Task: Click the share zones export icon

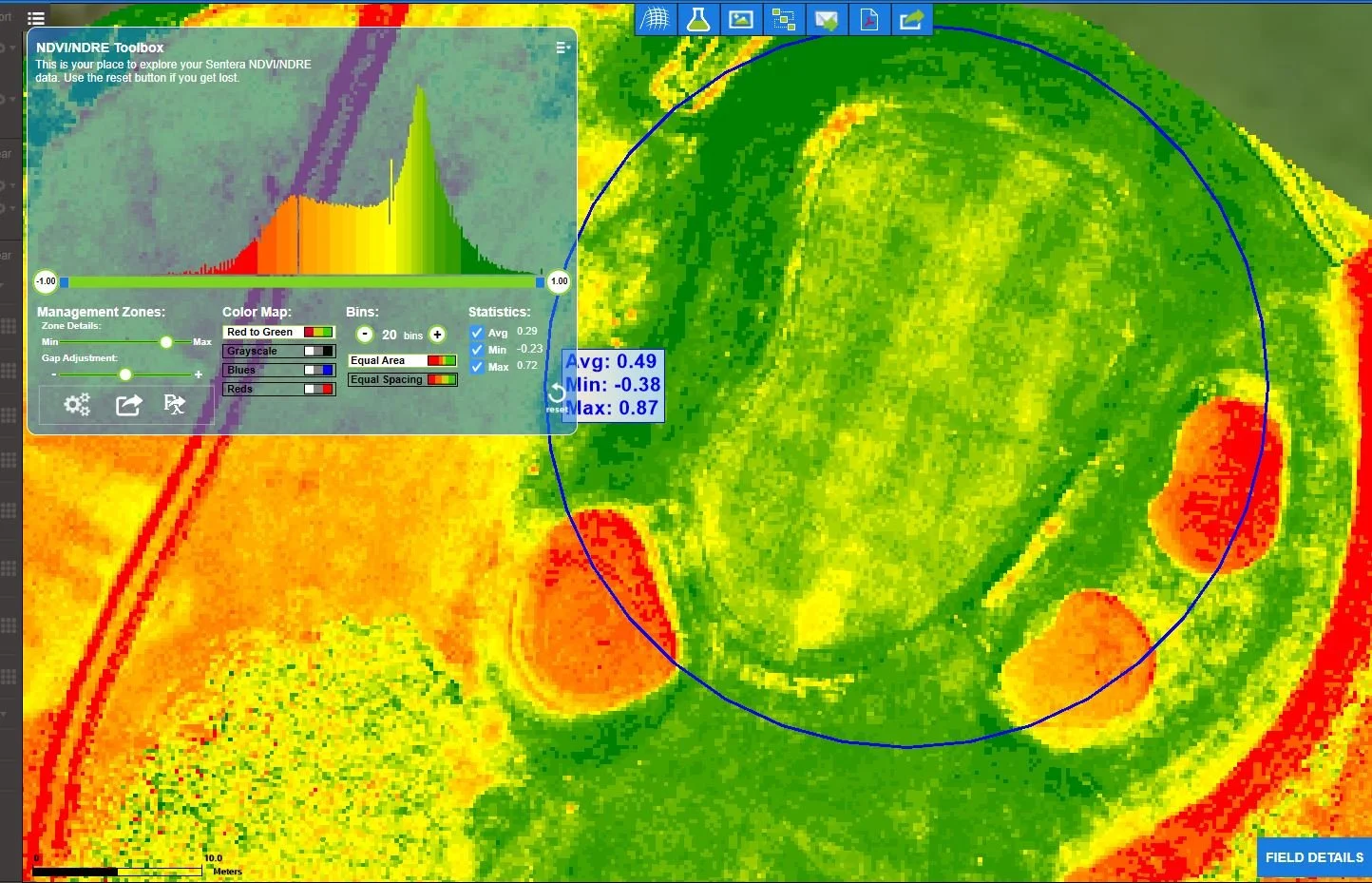Action: click(128, 405)
